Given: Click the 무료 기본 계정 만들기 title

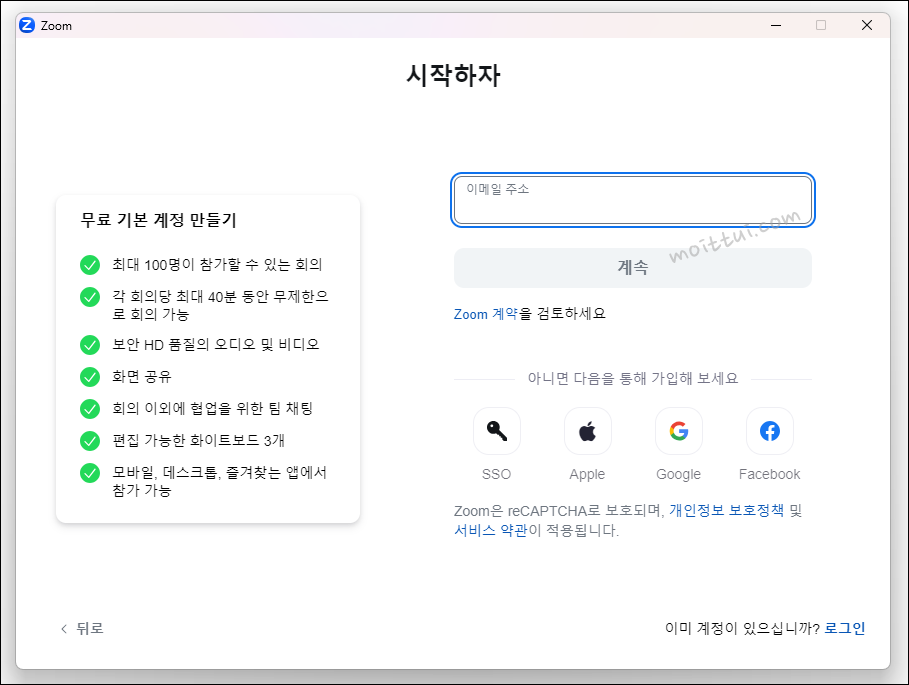Looking at the screenshot, I should pyautogui.click(x=158, y=220).
